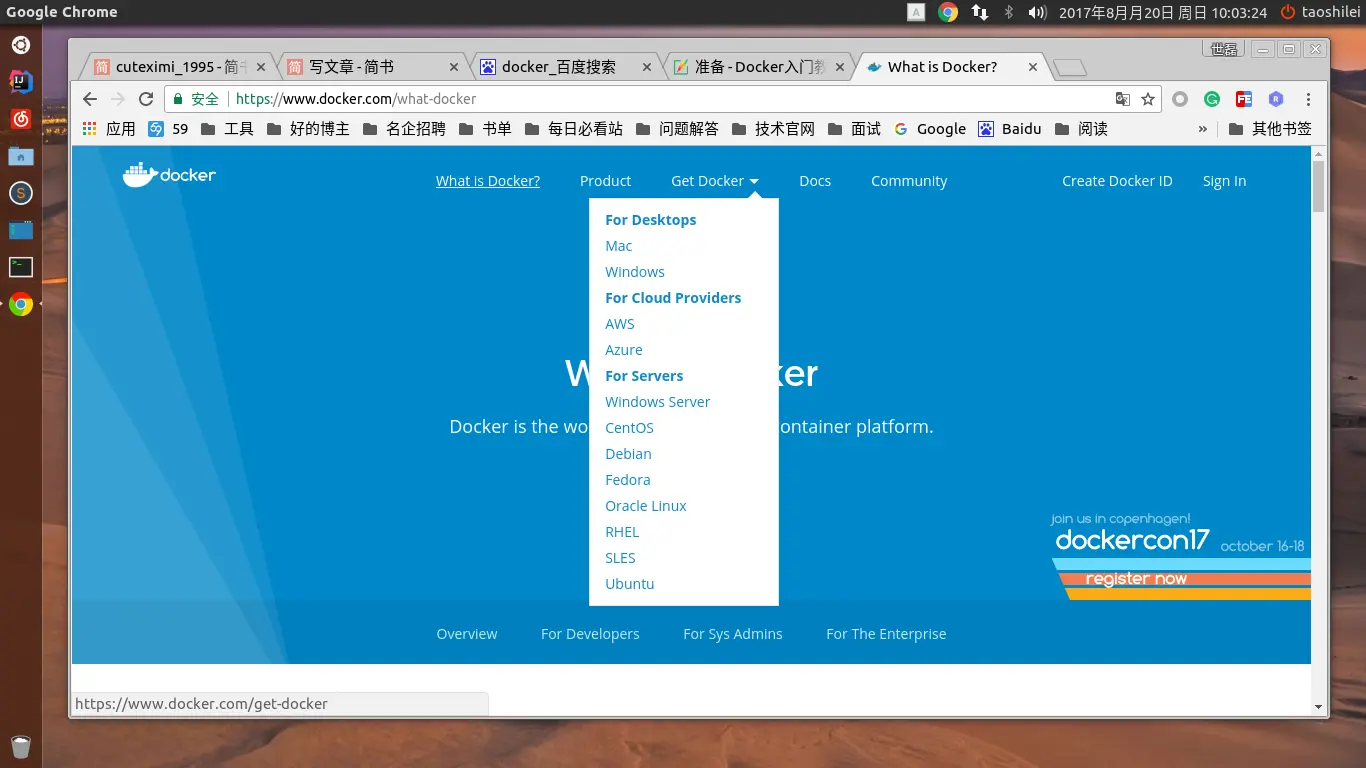The height and width of the screenshot is (768, 1366).
Task: Open the 每日必看站 bookmarks folder
Action: click(574, 129)
